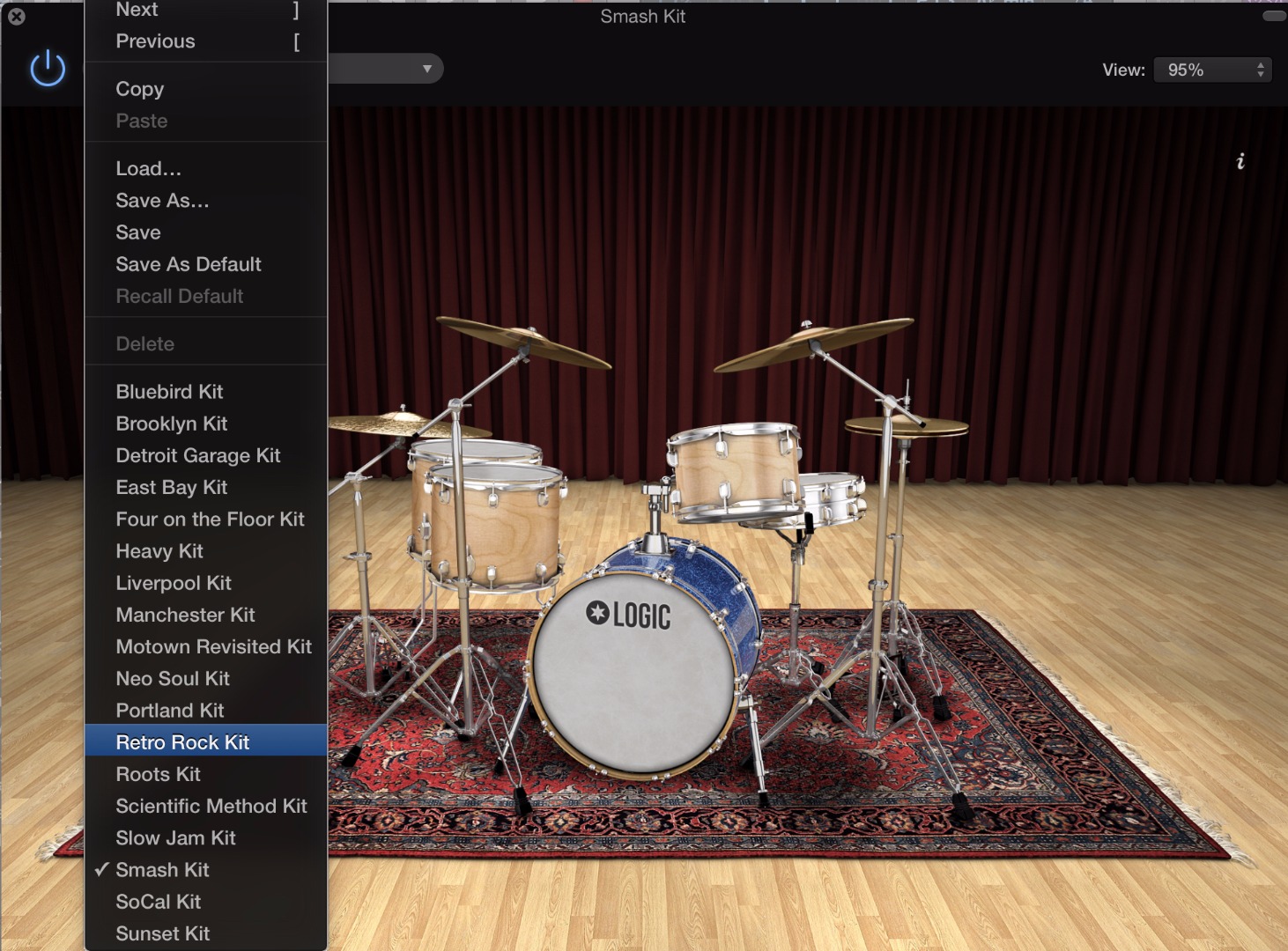Select Copy from the settings menu
The height and width of the screenshot is (951, 1288).
click(x=206, y=89)
